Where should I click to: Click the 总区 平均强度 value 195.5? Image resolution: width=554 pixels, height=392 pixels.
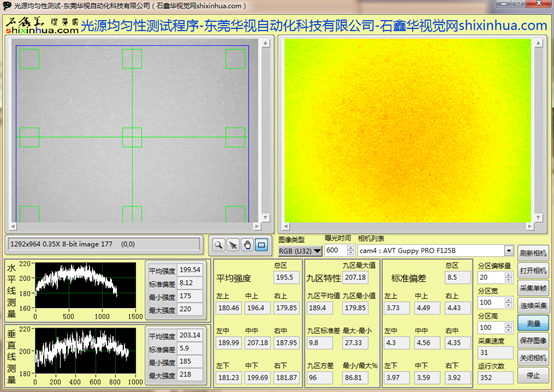click(286, 277)
